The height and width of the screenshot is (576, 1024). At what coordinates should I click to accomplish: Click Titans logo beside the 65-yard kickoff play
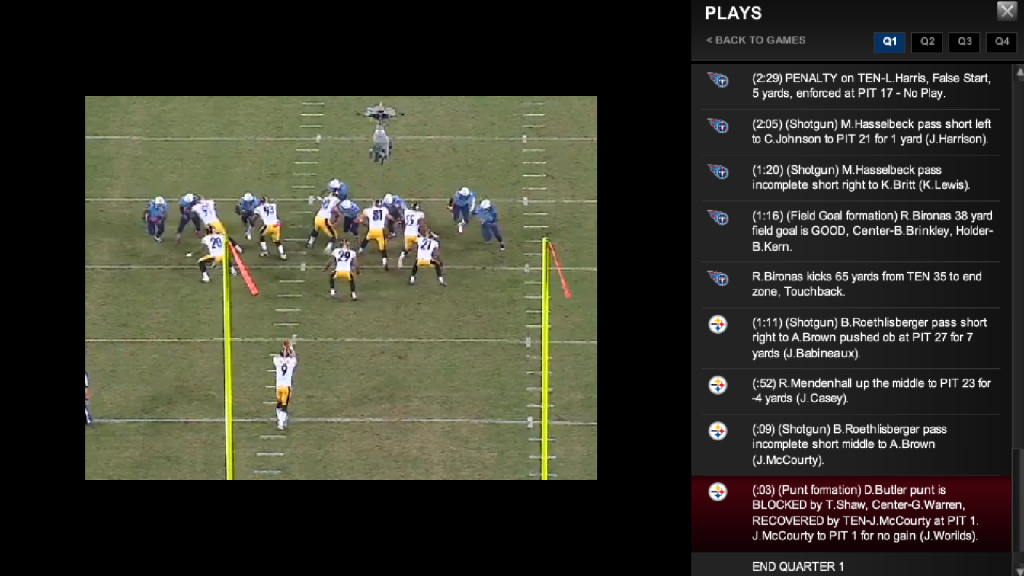(717, 278)
